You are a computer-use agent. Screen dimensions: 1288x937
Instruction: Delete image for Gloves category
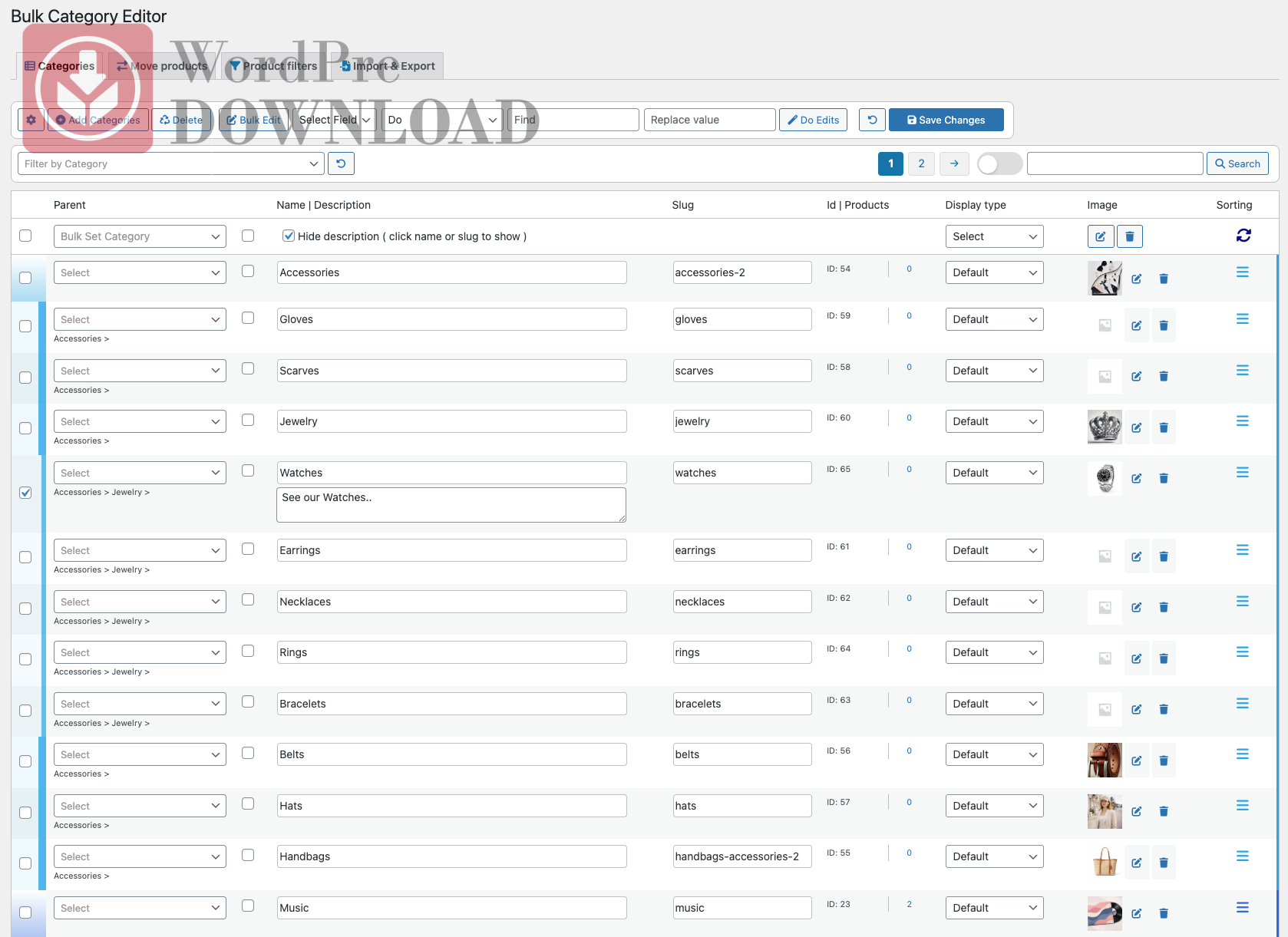[1164, 325]
